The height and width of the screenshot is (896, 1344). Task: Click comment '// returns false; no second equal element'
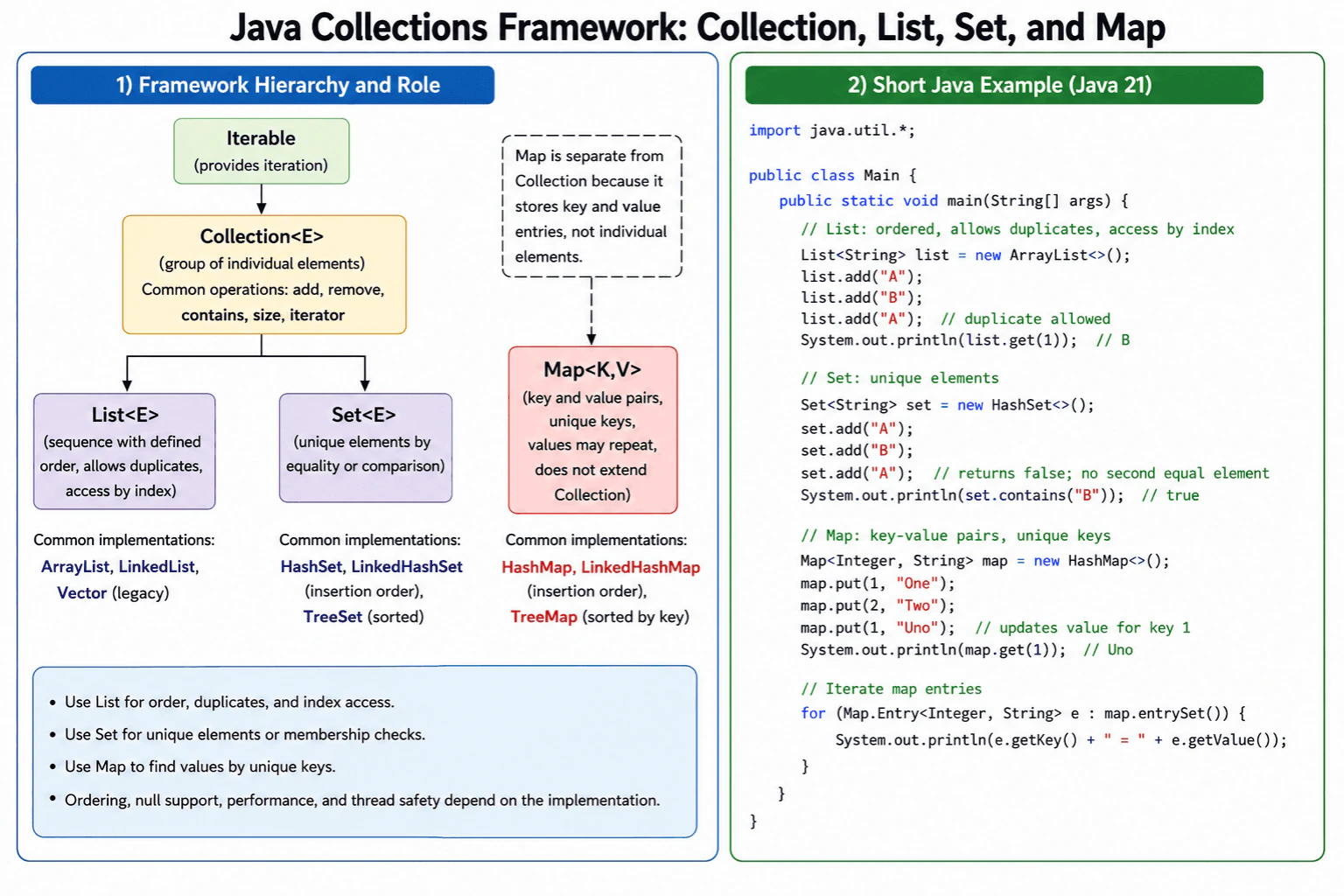click(x=1102, y=473)
